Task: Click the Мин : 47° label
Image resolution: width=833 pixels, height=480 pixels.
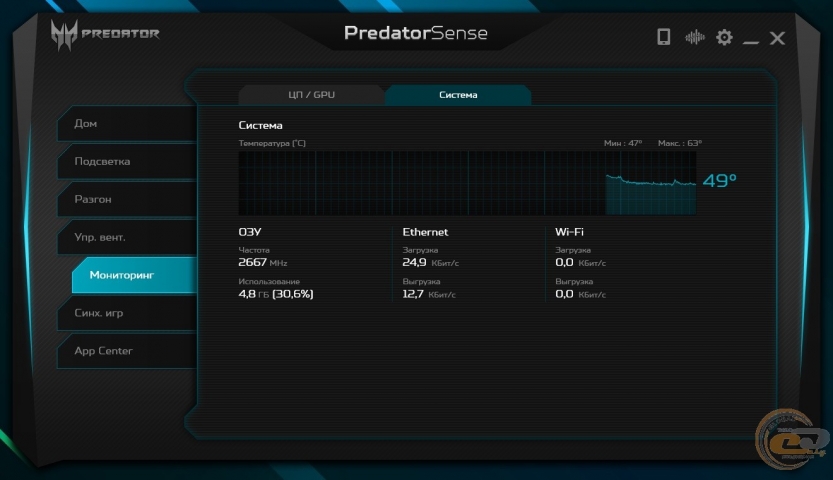Action: click(623, 143)
